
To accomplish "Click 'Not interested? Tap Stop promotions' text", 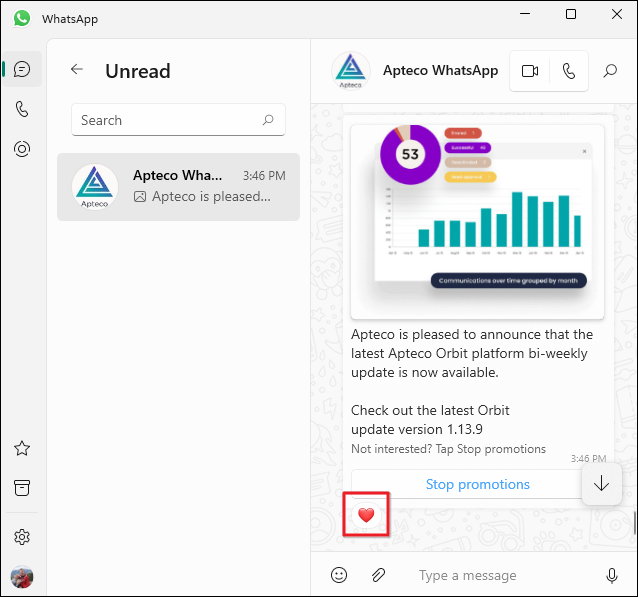I will tap(448, 449).
